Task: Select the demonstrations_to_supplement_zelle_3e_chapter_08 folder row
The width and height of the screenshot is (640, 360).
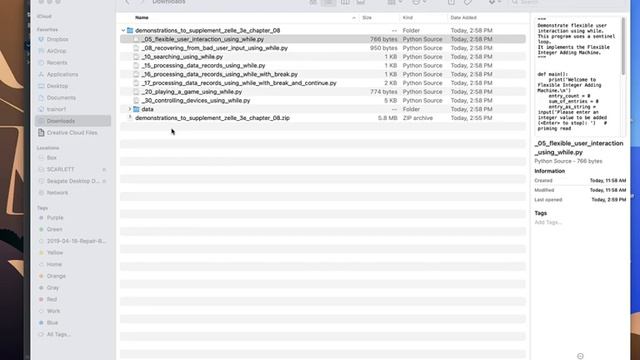Action: click(323, 31)
